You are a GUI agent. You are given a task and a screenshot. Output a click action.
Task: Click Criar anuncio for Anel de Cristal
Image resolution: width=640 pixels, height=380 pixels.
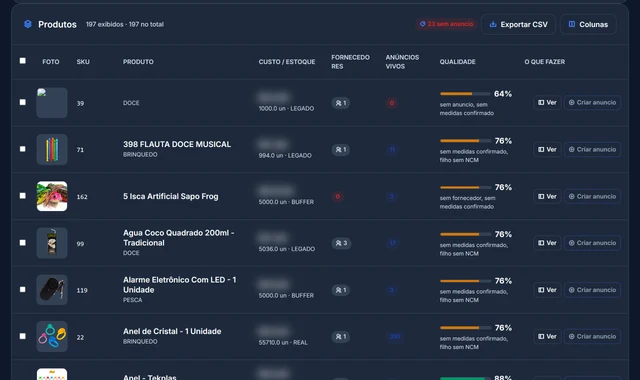(592, 336)
